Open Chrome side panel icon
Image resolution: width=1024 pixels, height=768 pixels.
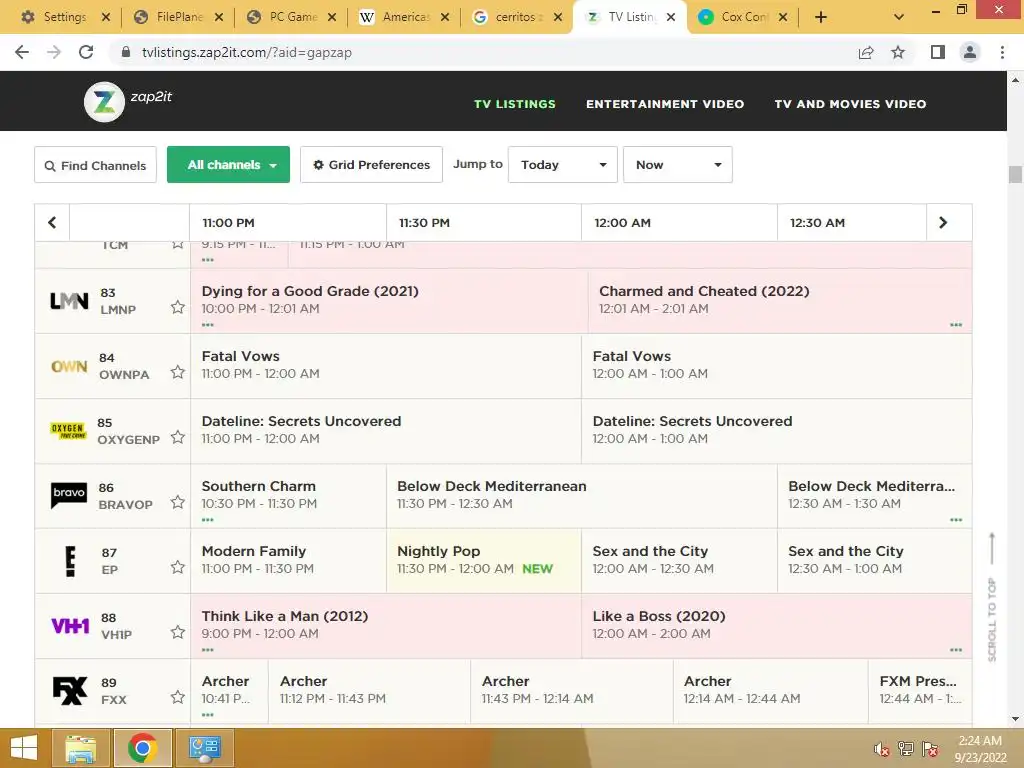tap(938, 52)
